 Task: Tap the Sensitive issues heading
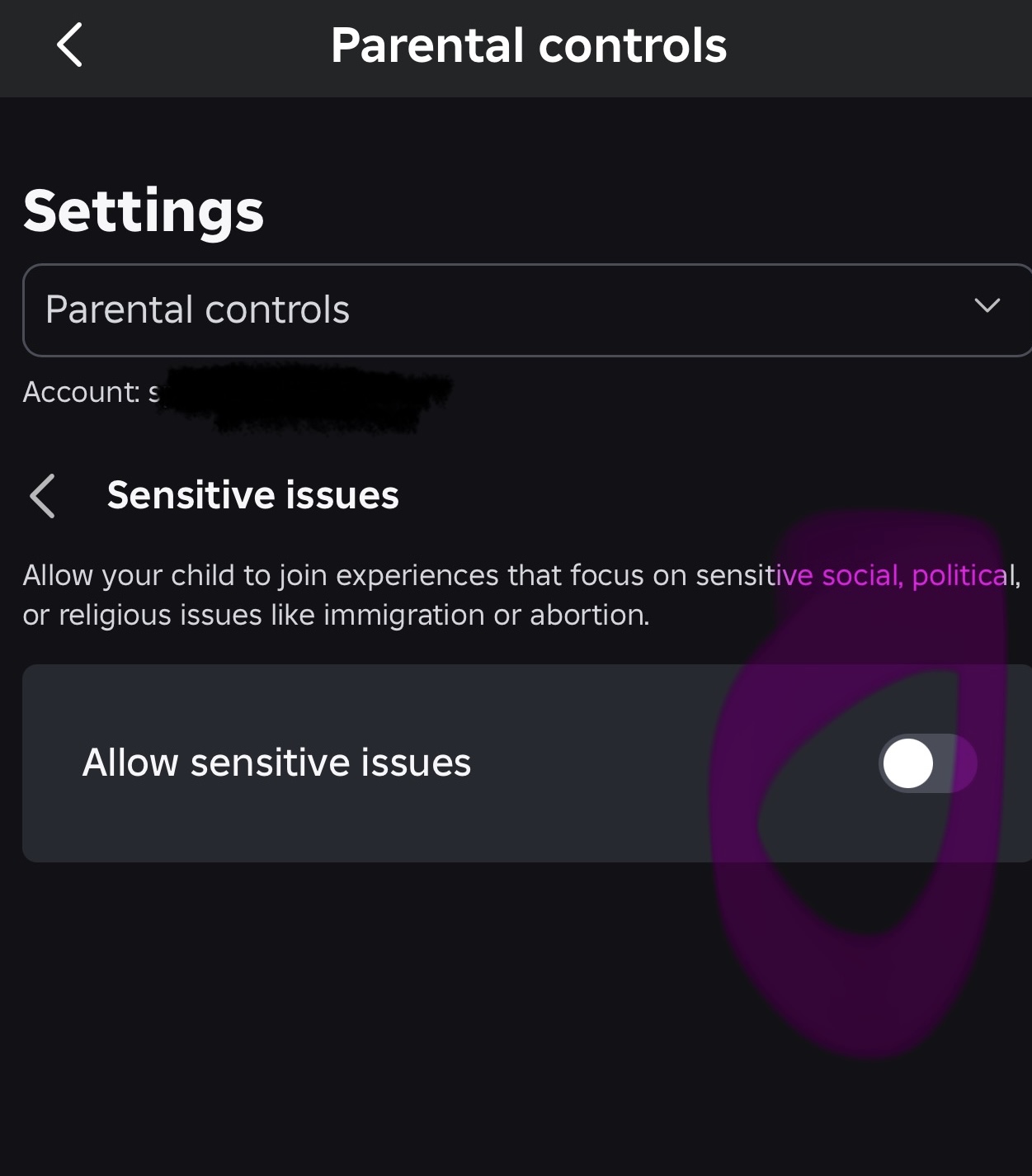tap(252, 495)
